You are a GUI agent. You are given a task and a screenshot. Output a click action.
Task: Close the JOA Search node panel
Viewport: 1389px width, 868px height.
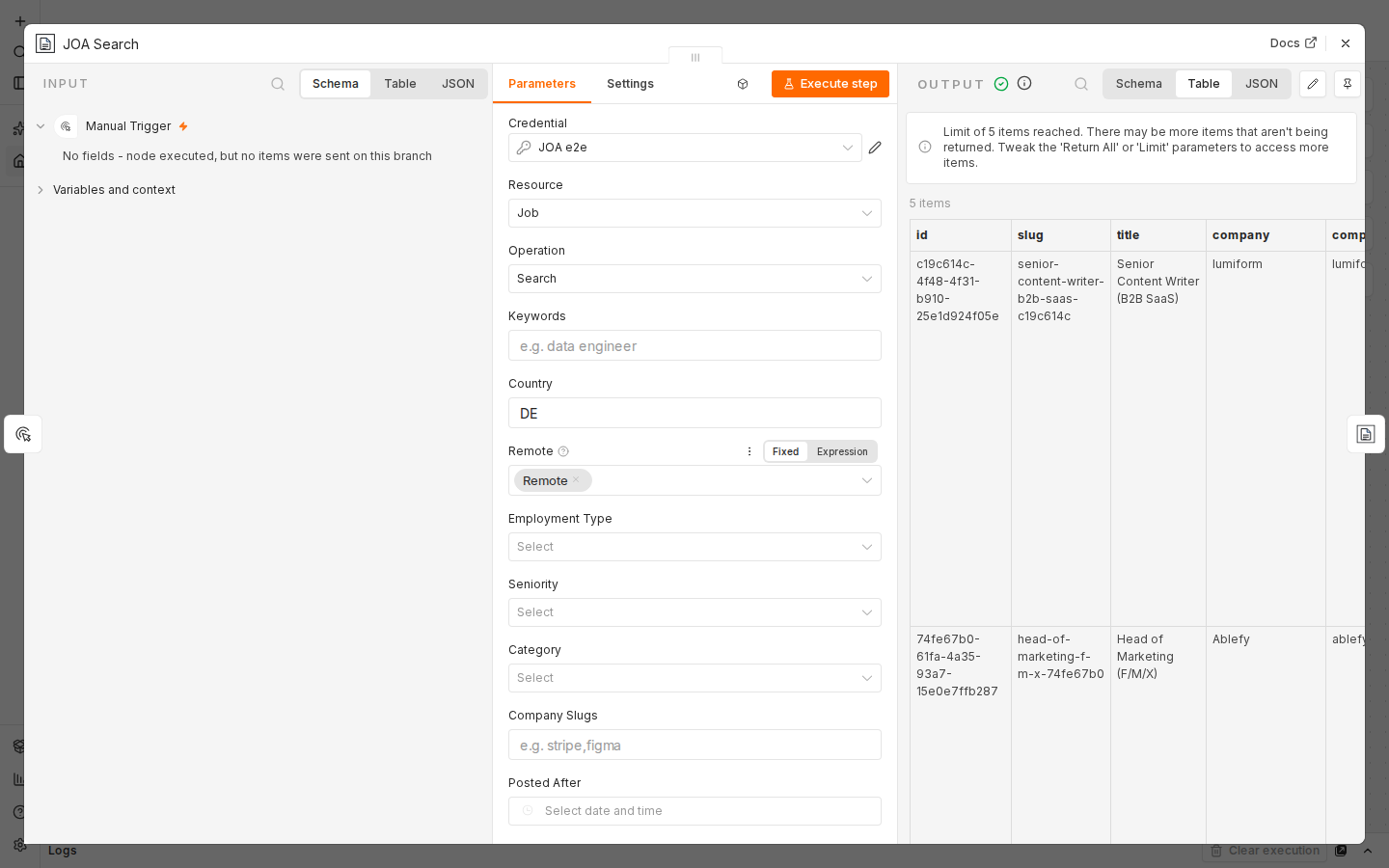[x=1346, y=43]
